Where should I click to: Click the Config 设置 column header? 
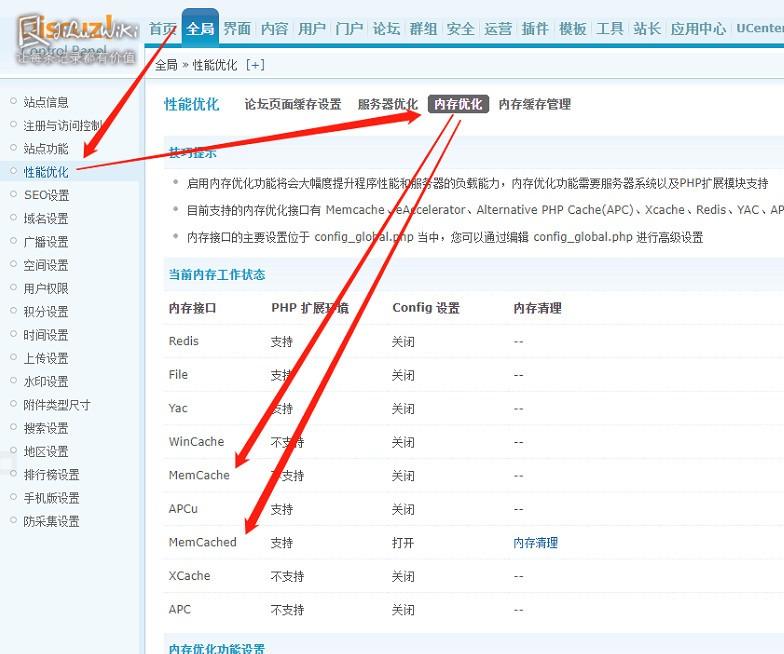point(426,308)
